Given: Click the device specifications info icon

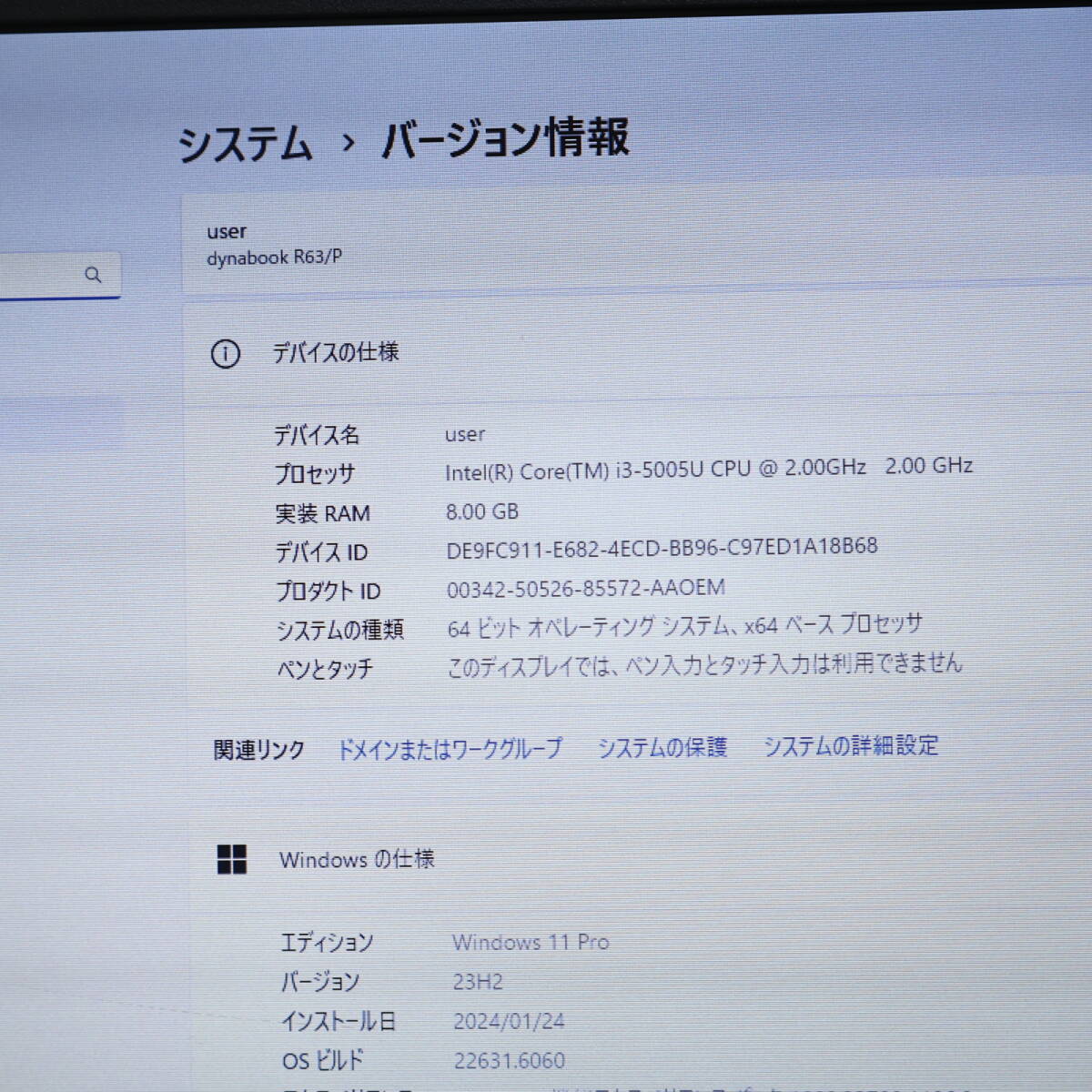Looking at the screenshot, I should tap(226, 353).
